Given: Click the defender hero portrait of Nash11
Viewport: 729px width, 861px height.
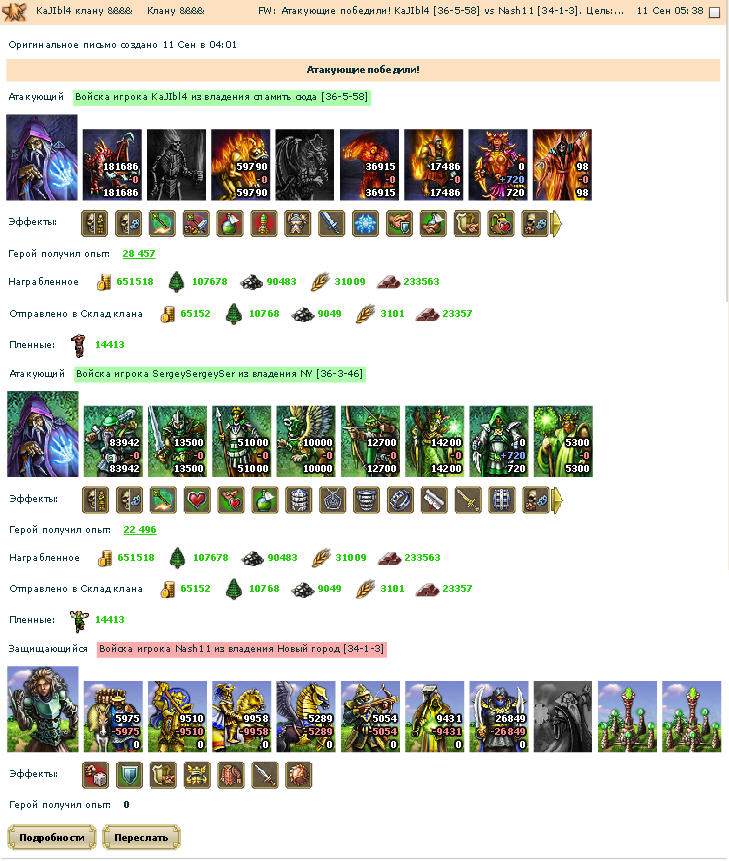Looking at the screenshot, I should click(43, 709).
